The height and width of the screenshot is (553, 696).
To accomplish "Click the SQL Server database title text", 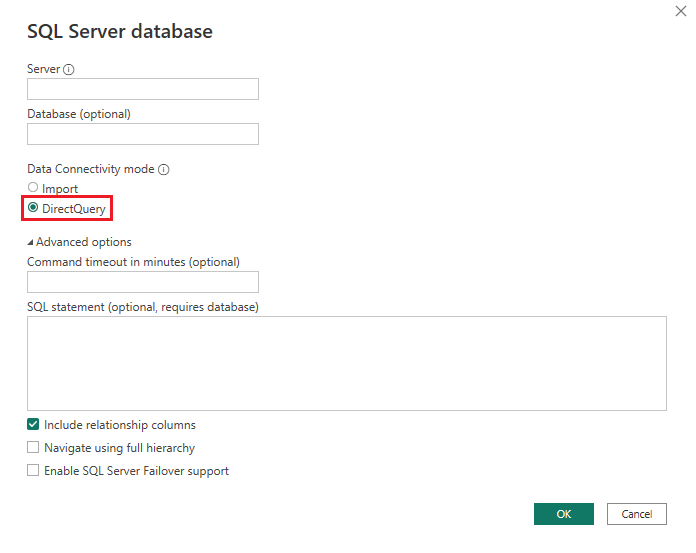I will pos(120,32).
